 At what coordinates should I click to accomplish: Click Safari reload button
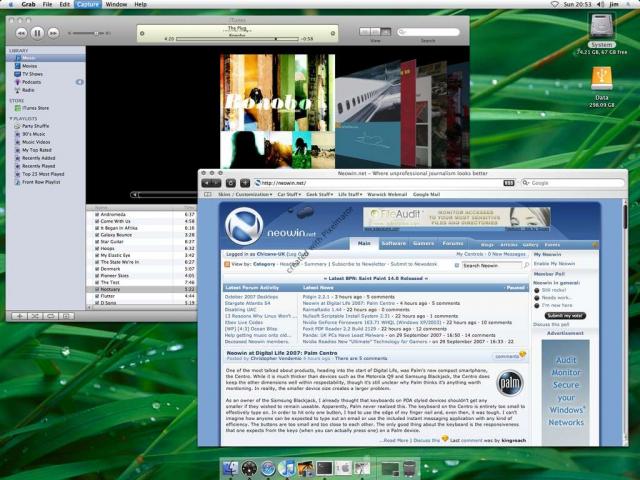(x=231, y=183)
